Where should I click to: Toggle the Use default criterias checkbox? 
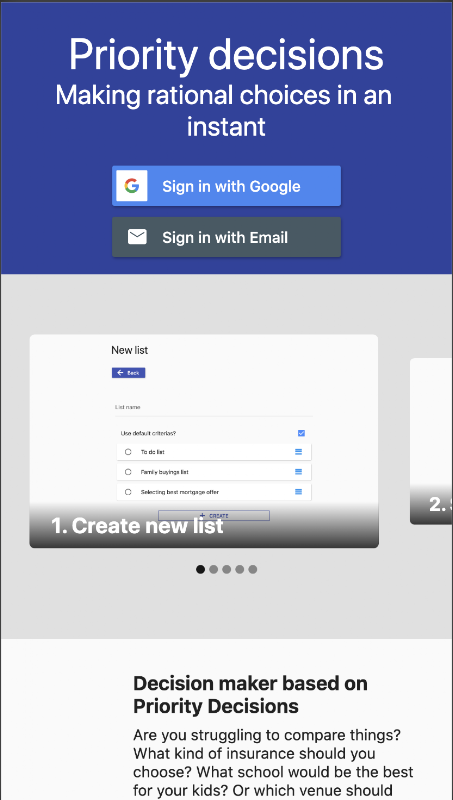pos(301,433)
